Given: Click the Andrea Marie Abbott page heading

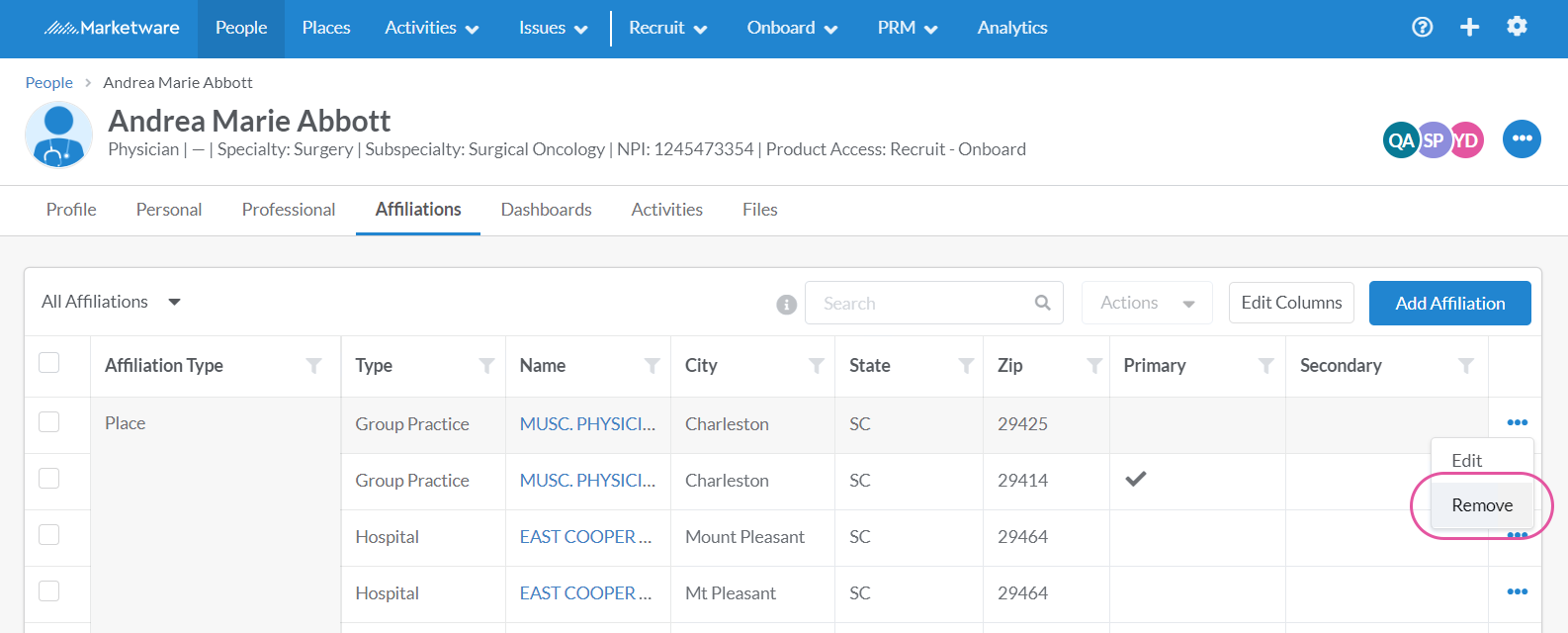Looking at the screenshot, I should (249, 121).
